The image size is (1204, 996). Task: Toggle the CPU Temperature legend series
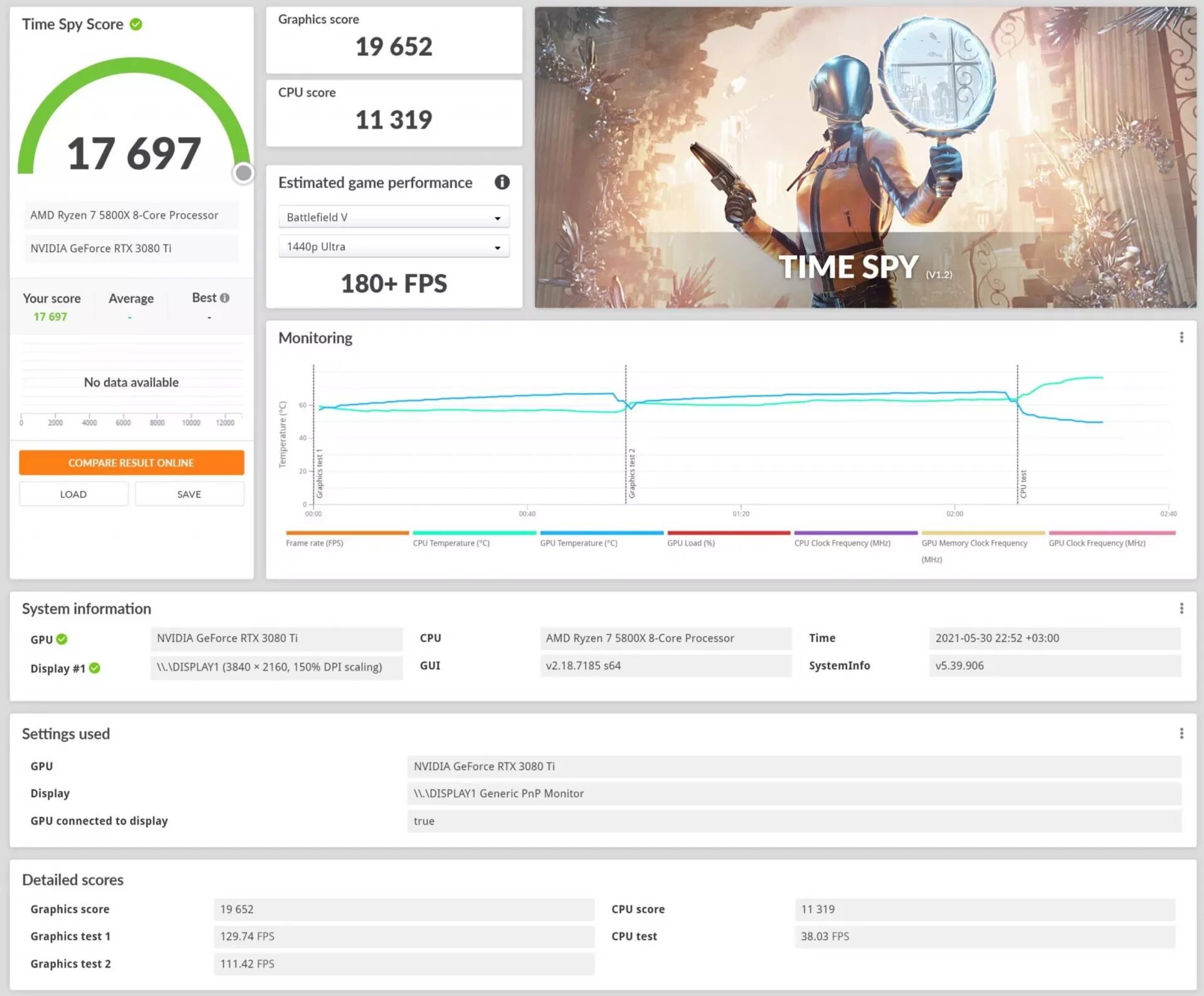(x=451, y=543)
